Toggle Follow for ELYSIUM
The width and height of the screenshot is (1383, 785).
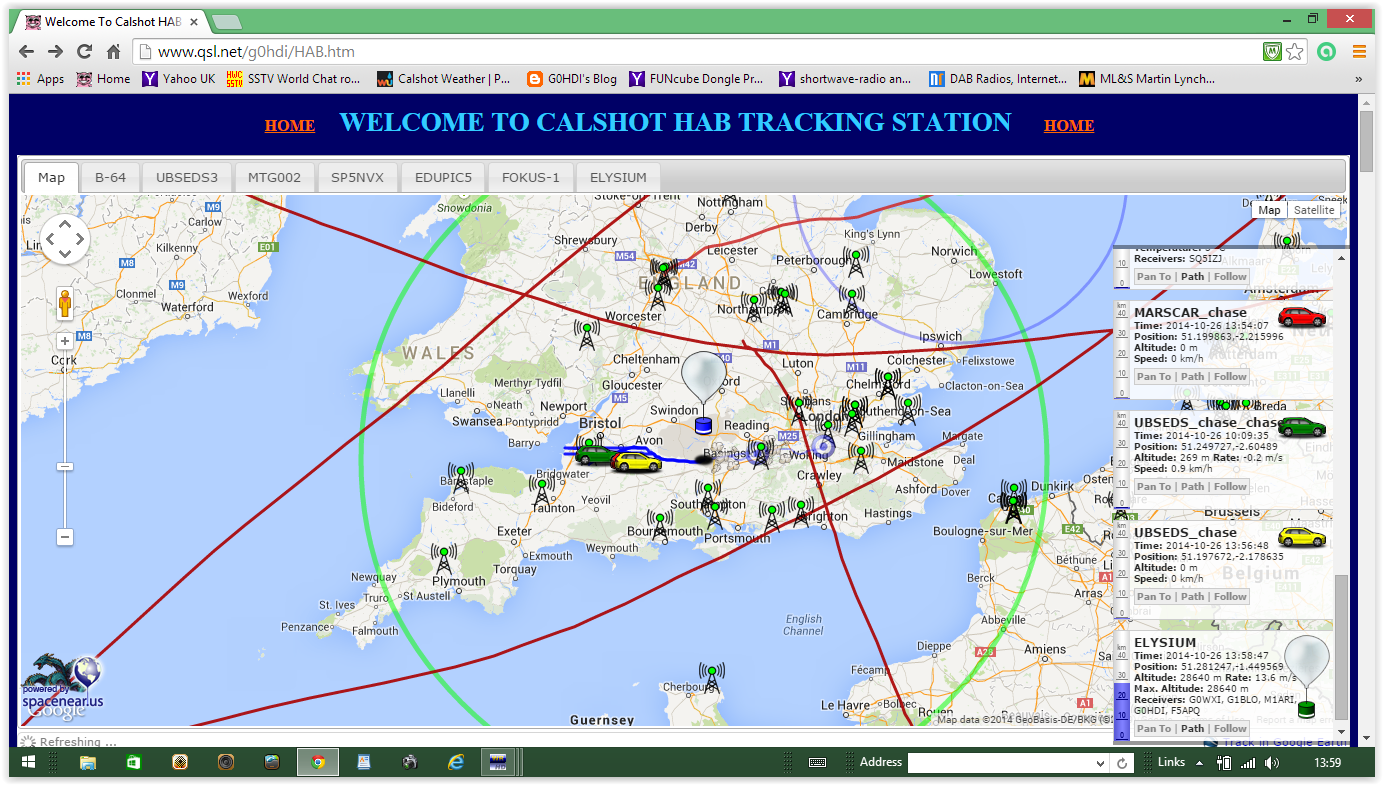[x=1231, y=729]
